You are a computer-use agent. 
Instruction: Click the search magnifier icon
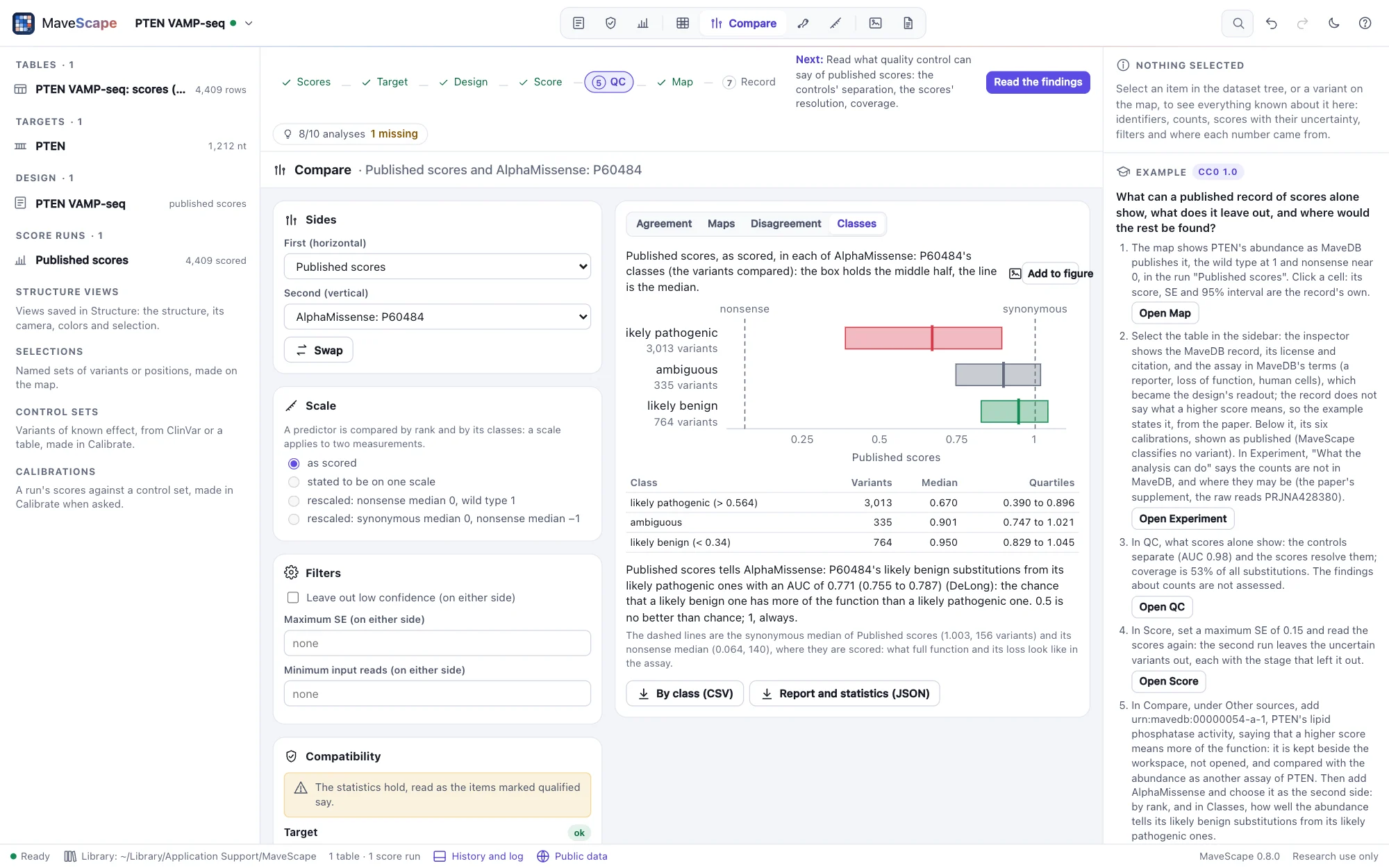1238,23
